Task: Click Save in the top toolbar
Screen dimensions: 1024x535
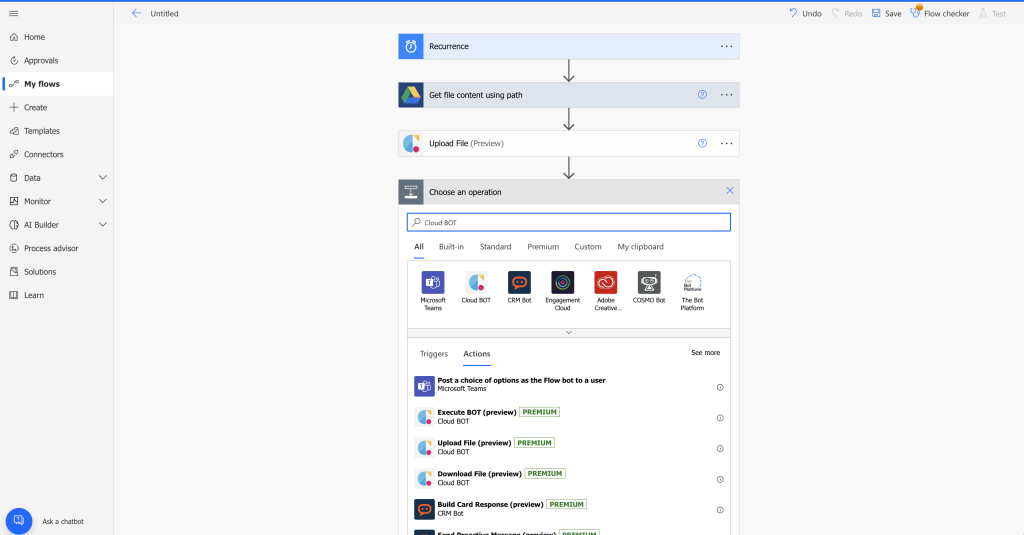Action: click(x=886, y=13)
